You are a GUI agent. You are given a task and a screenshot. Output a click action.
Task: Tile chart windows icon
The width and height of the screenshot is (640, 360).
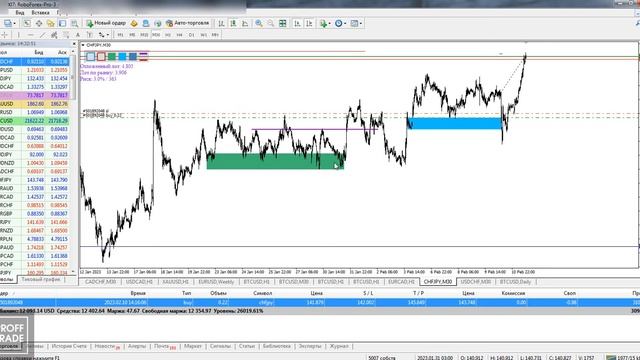coord(282,23)
